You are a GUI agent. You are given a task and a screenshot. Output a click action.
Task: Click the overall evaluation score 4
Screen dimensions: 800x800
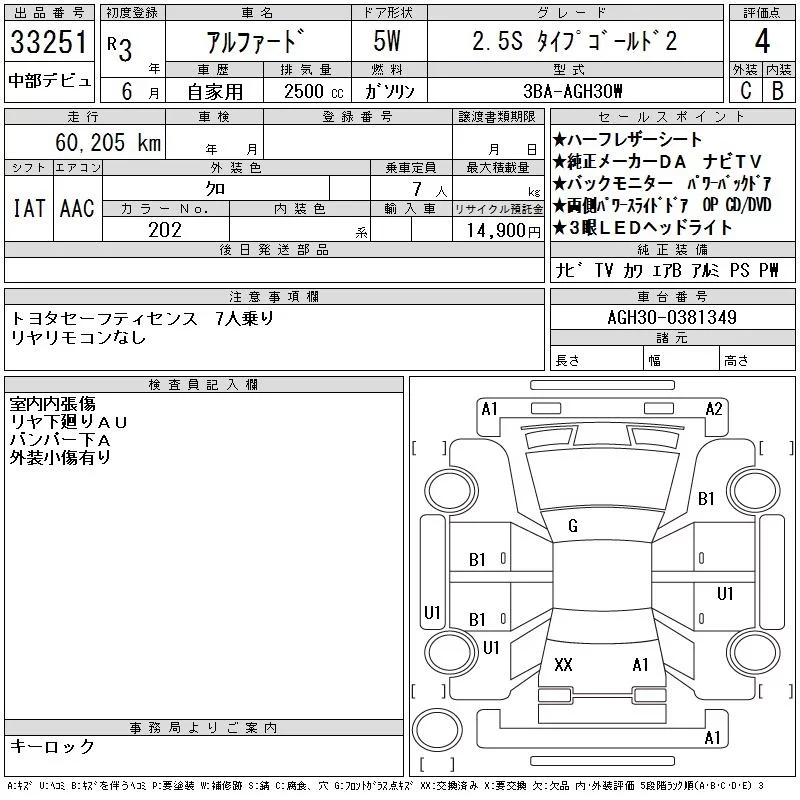(762, 41)
